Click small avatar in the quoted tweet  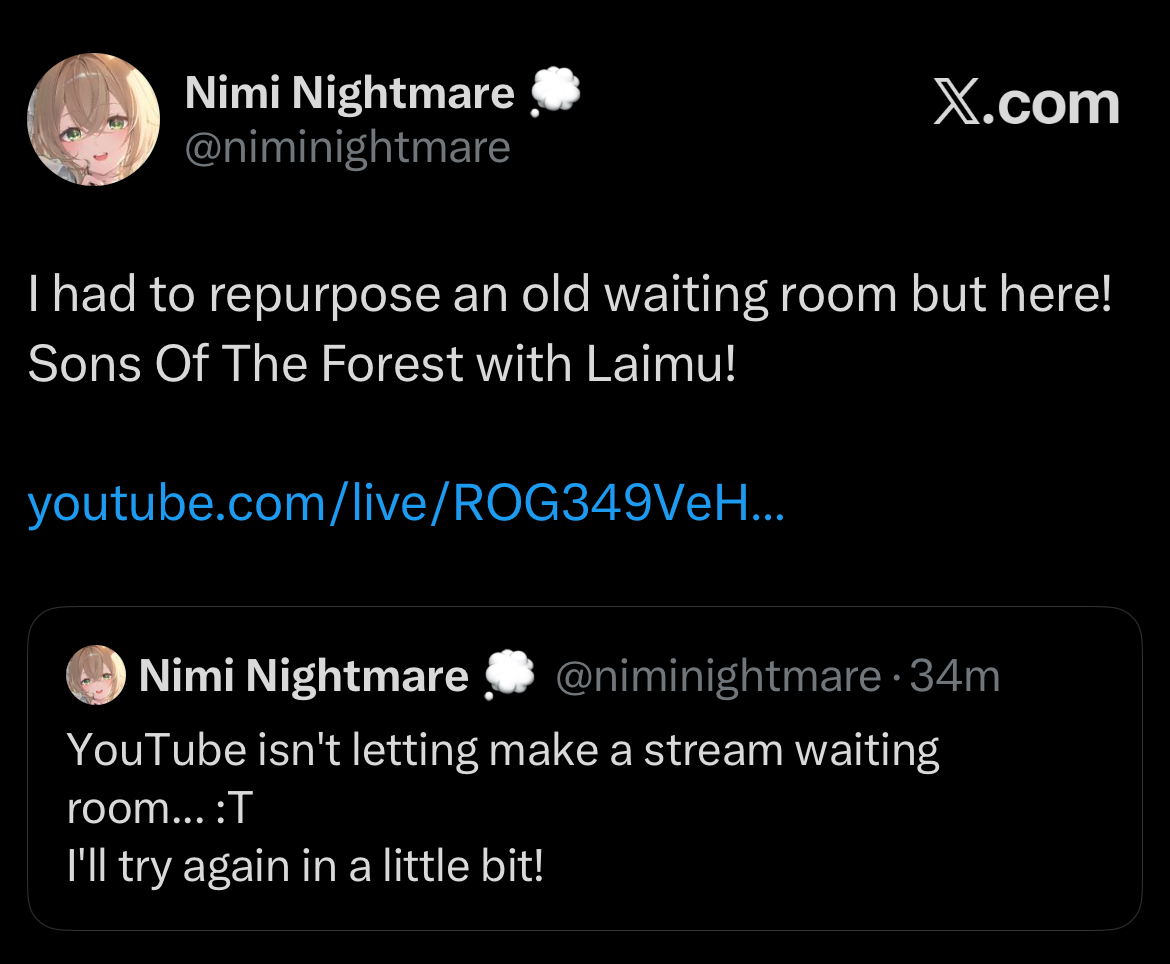(96, 675)
